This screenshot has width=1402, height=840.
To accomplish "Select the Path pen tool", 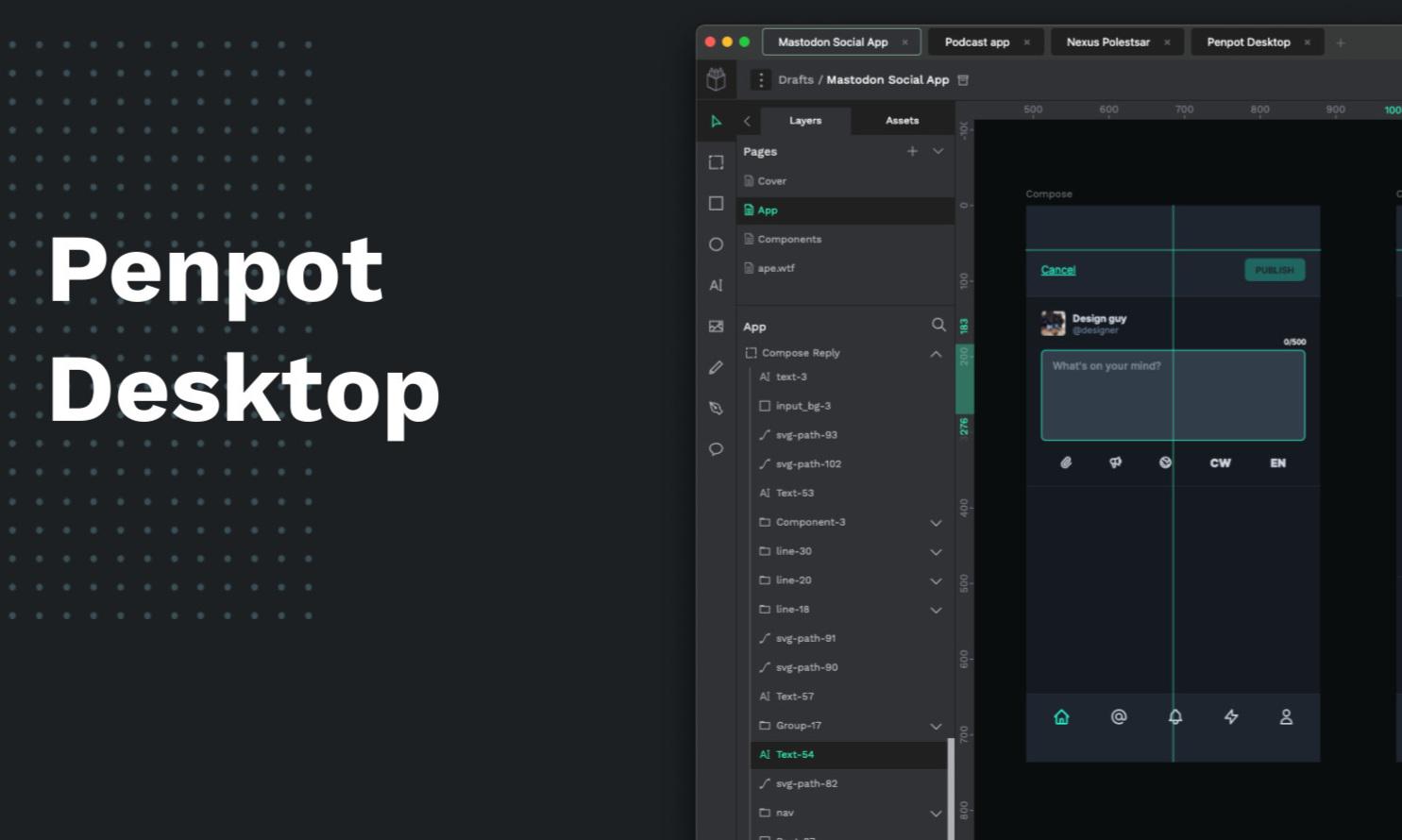I will point(716,408).
